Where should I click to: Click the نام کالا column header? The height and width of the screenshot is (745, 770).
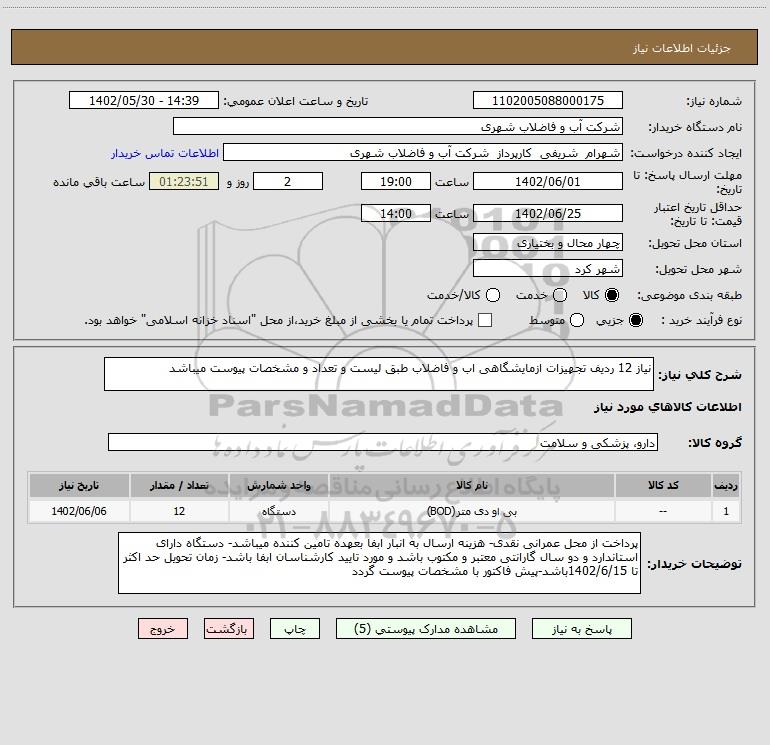click(x=471, y=485)
